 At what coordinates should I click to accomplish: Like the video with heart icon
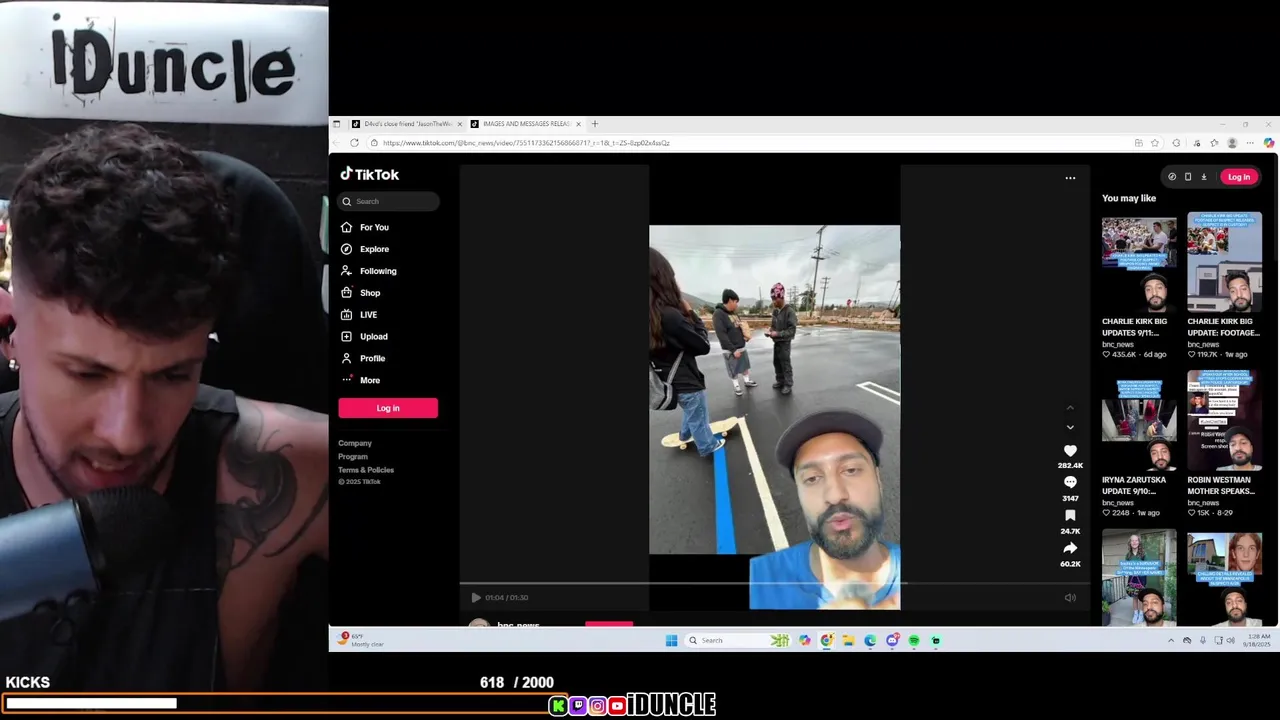click(1070, 451)
